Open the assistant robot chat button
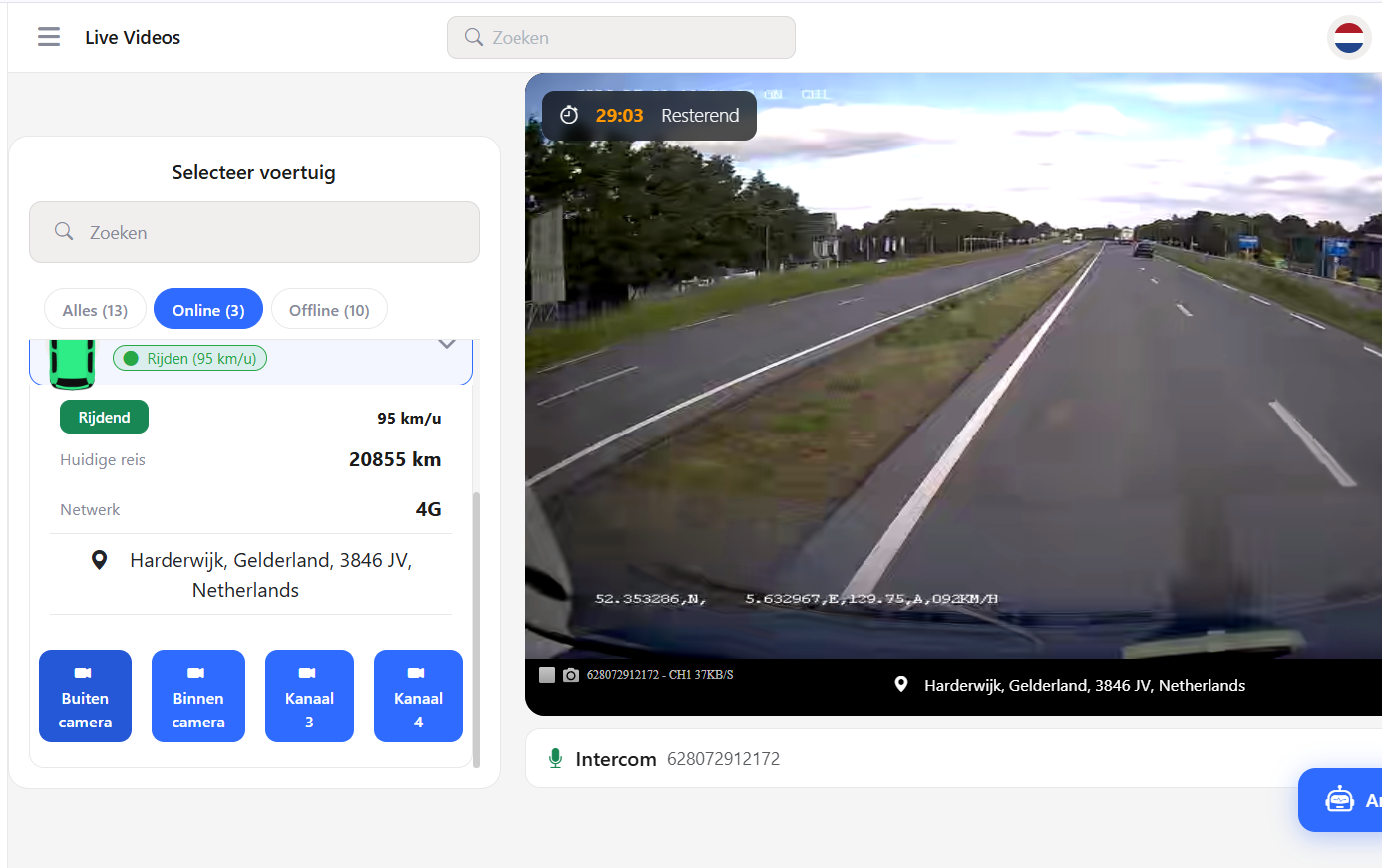Screen dimensions: 1382x868 (x=1340, y=799)
